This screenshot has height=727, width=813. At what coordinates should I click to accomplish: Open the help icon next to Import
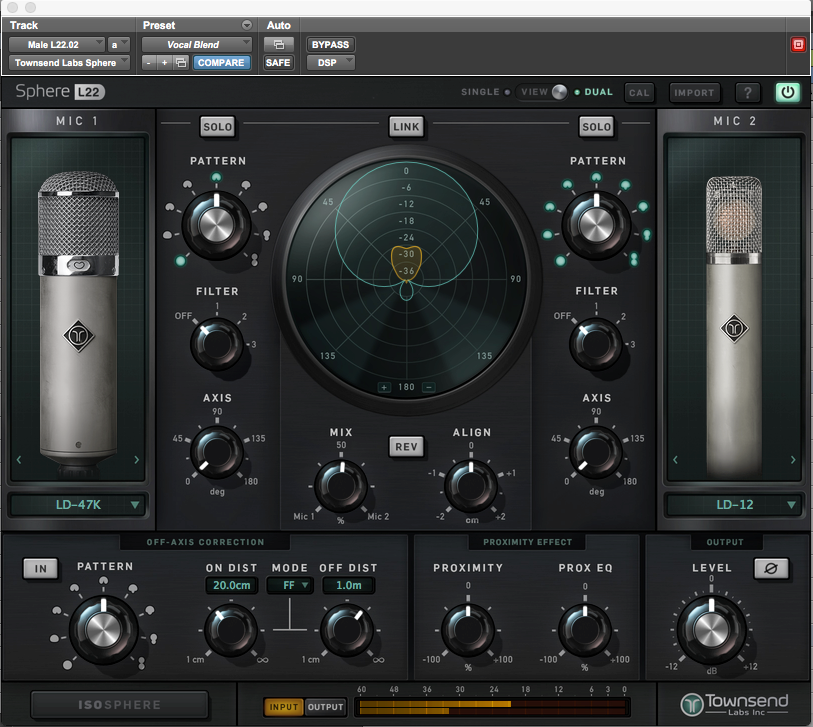pos(747,92)
